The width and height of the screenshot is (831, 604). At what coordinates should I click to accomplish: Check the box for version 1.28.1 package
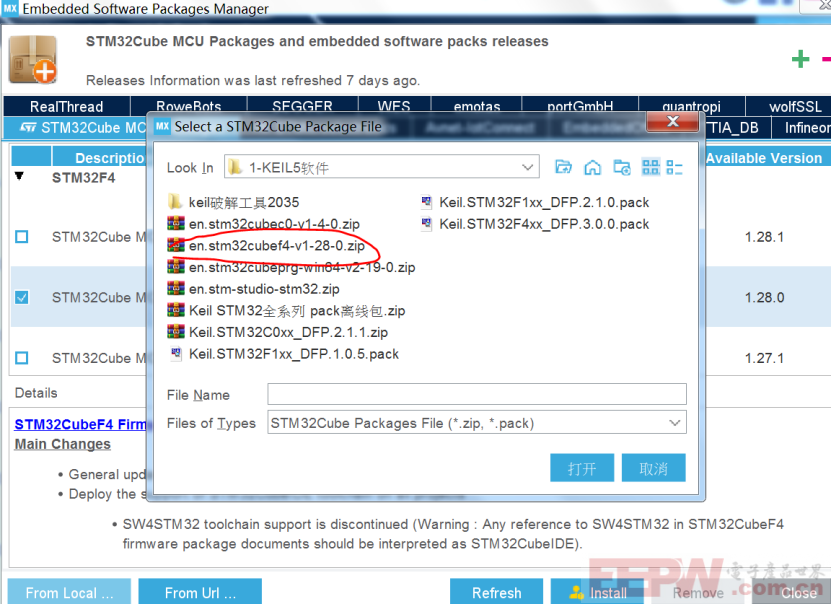tap(22, 236)
